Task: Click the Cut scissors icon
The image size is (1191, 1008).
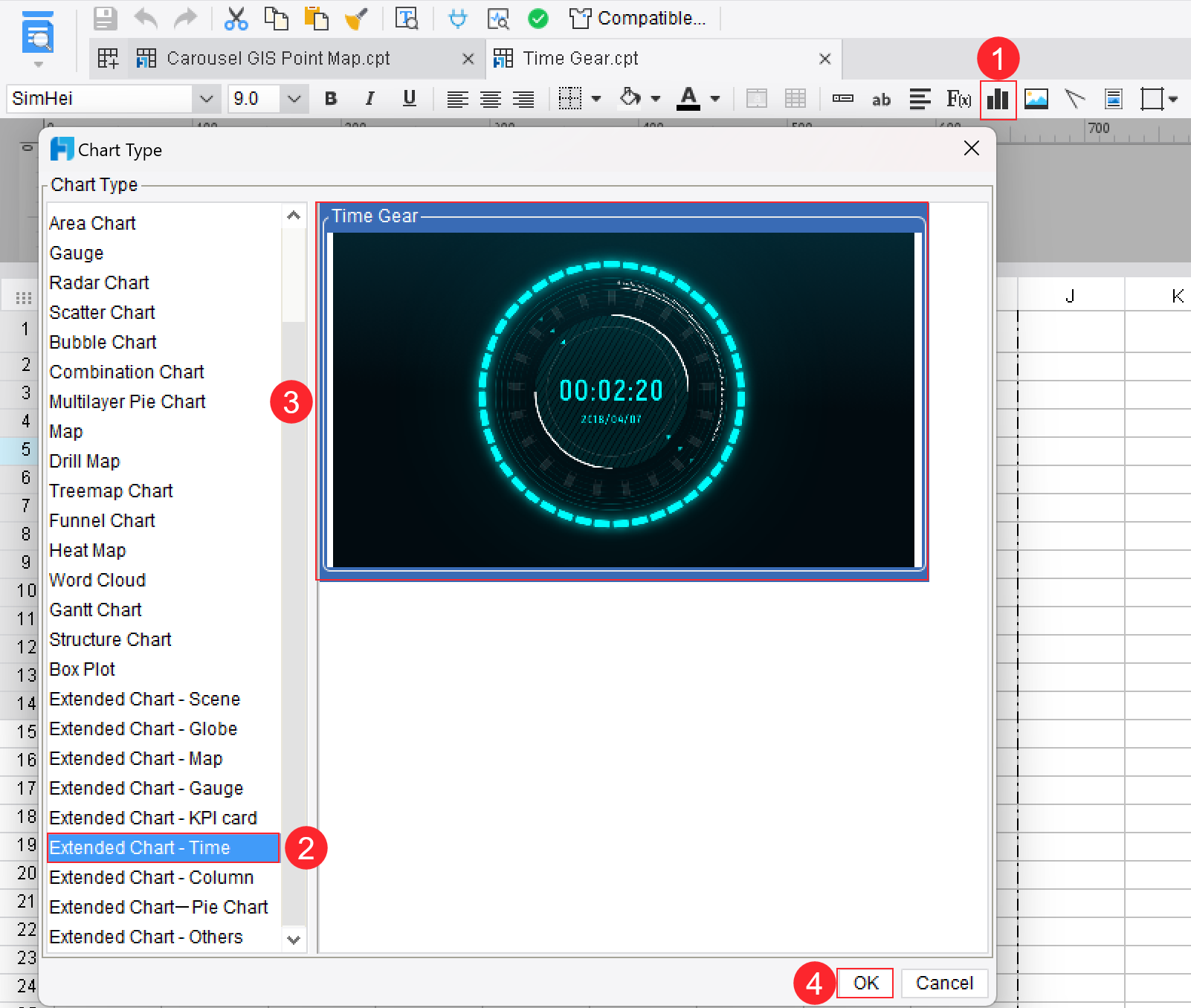Action: click(x=236, y=19)
